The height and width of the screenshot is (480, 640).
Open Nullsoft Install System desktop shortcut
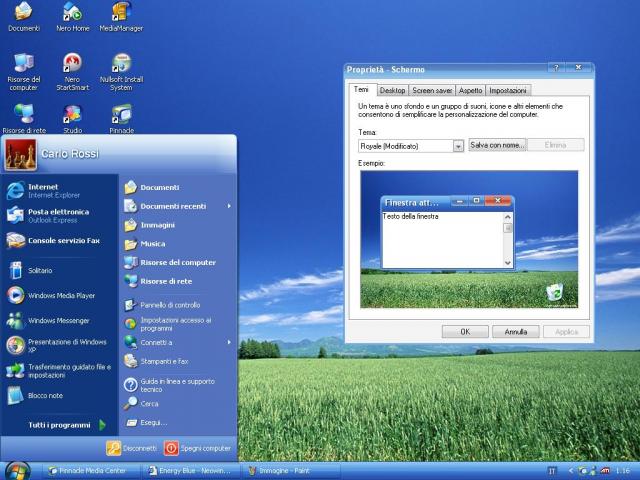pyautogui.click(x=121, y=72)
